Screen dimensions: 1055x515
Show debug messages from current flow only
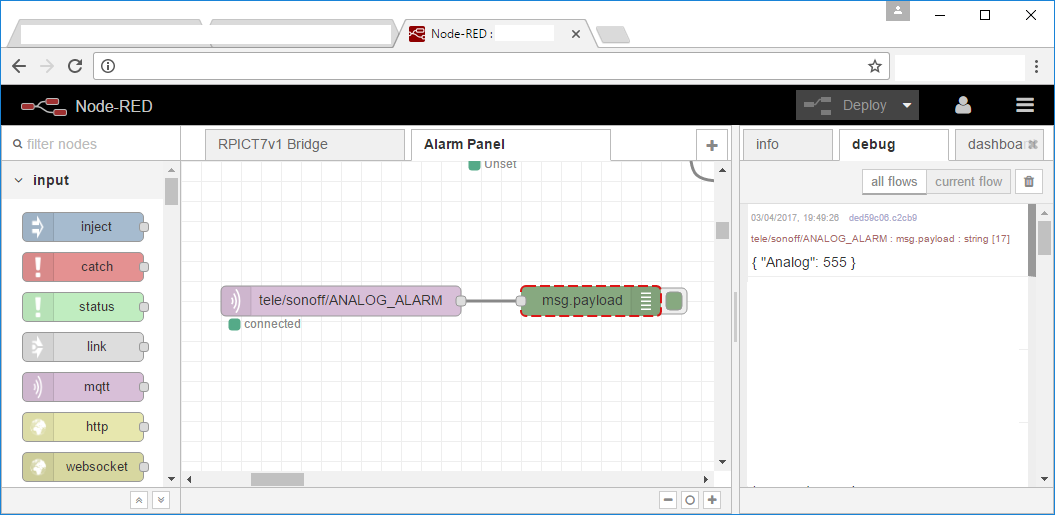tap(968, 182)
